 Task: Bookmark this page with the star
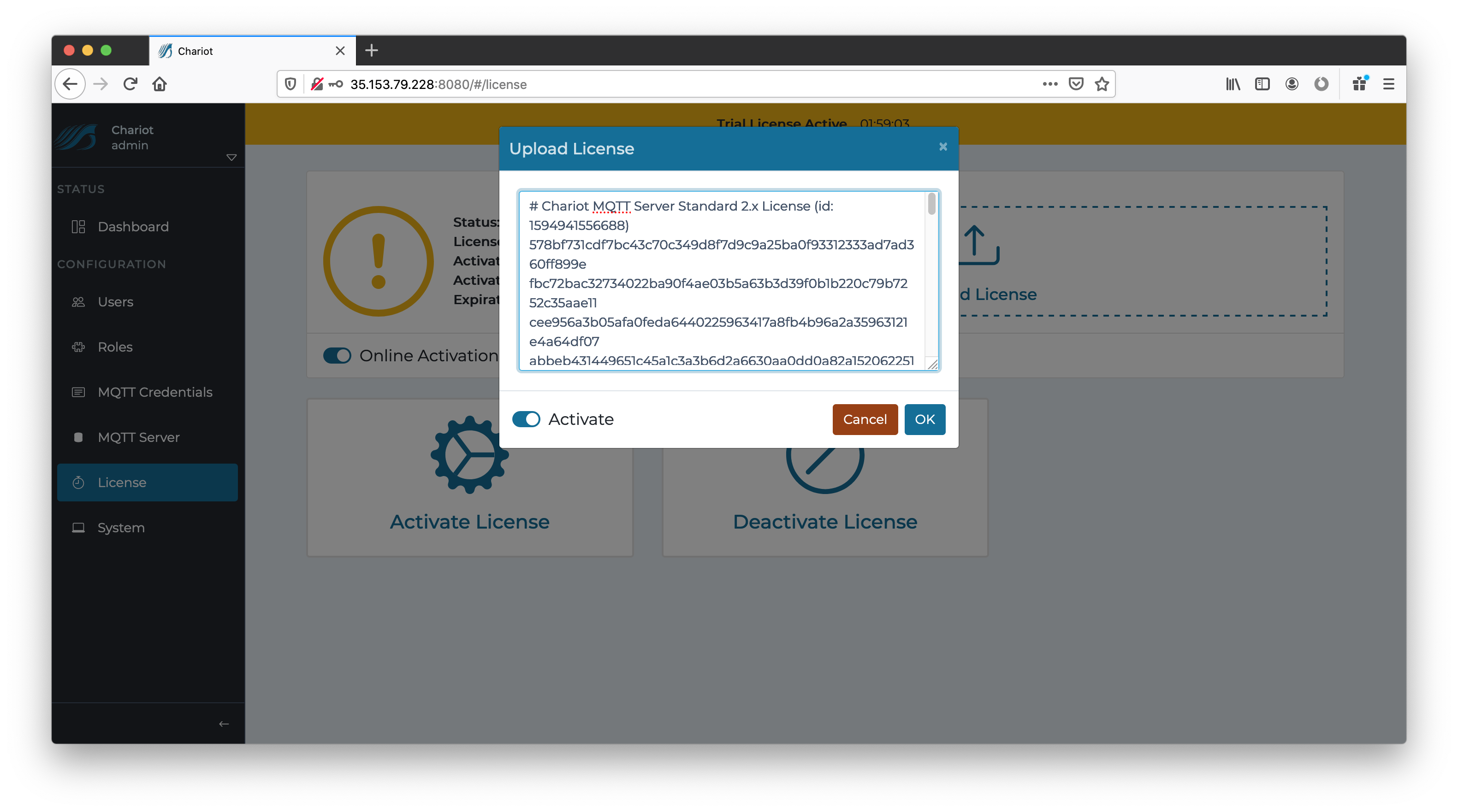(1102, 84)
